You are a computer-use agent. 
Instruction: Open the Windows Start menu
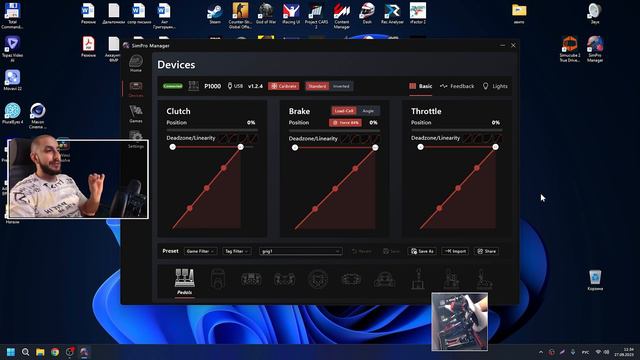11,352
